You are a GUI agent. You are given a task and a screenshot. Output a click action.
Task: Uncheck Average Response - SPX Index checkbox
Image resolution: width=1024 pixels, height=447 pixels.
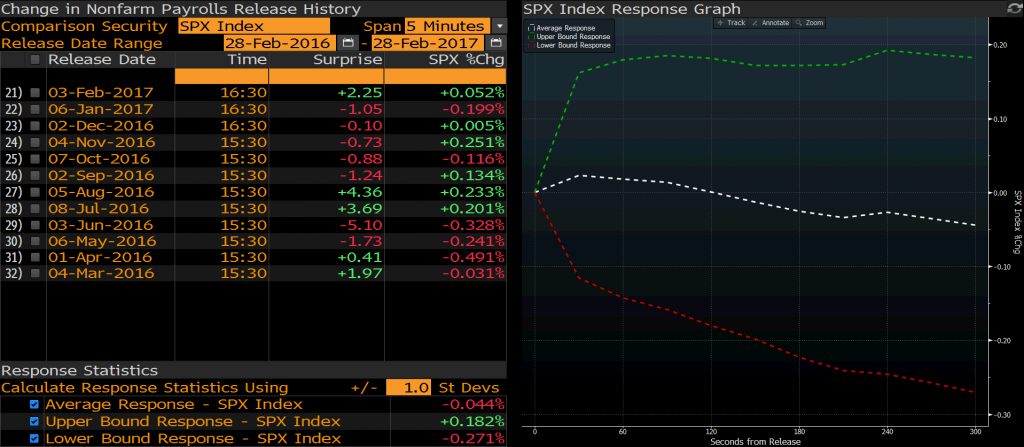coord(35,405)
